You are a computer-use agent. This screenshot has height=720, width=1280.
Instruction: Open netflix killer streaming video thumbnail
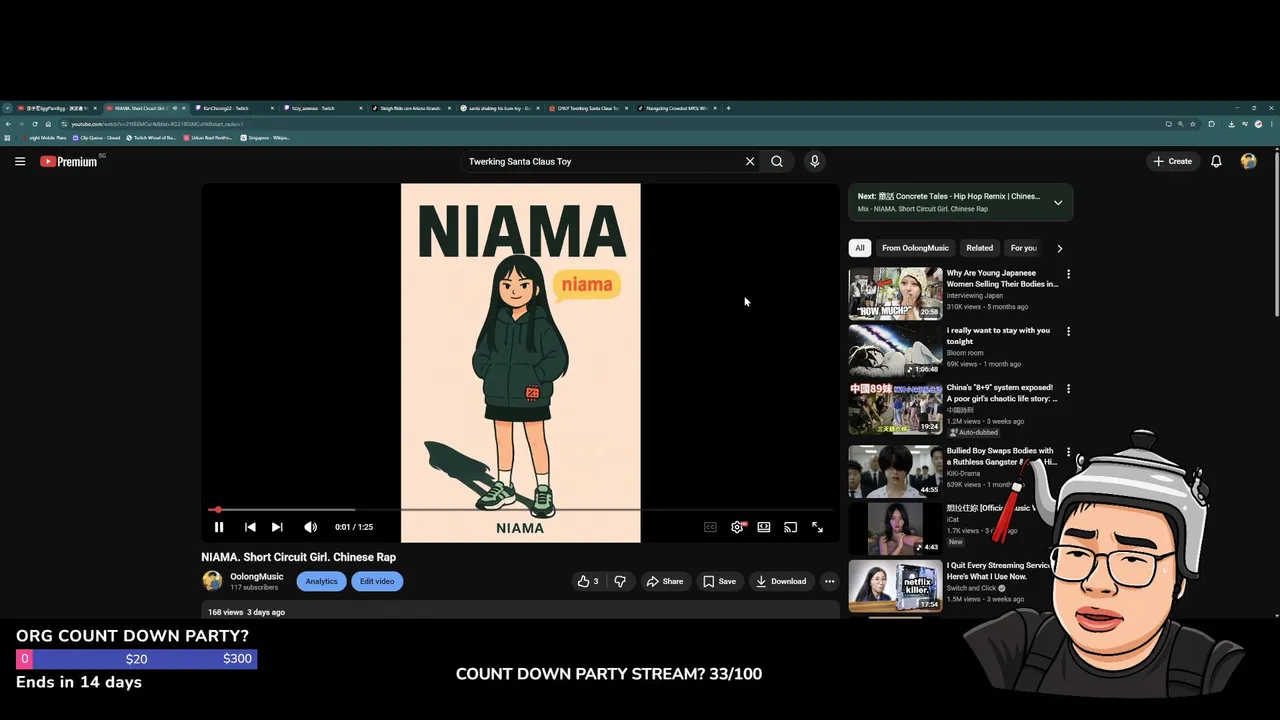[895, 585]
